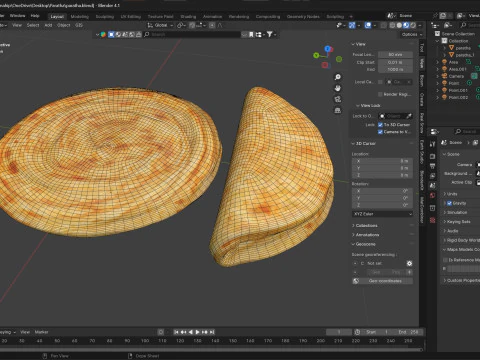480x360 pixels.
Task: Open the GIS menu in the viewport header
Action: (x=79, y=25)
